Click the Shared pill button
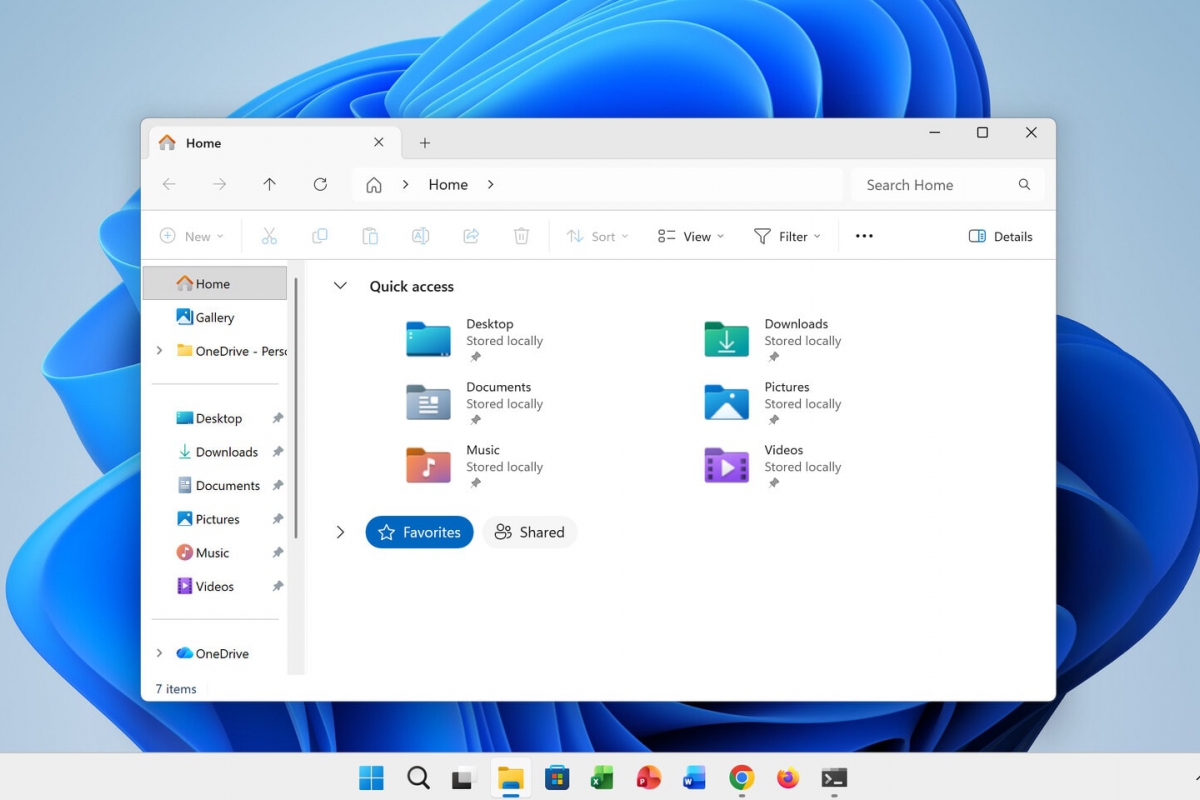Viewport: 1200px width, 800px height. [x=530, y=532]
